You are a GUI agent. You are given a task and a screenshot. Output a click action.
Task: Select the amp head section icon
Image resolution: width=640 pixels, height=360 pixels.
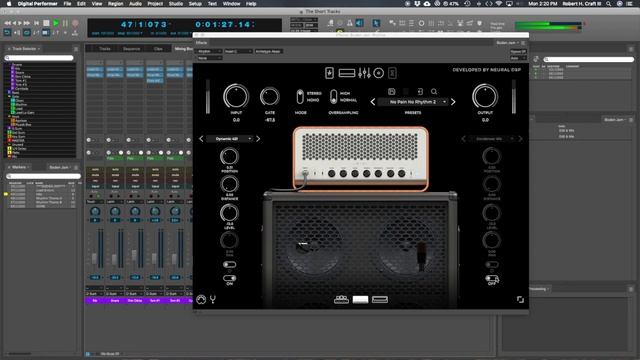pos(347,73)
